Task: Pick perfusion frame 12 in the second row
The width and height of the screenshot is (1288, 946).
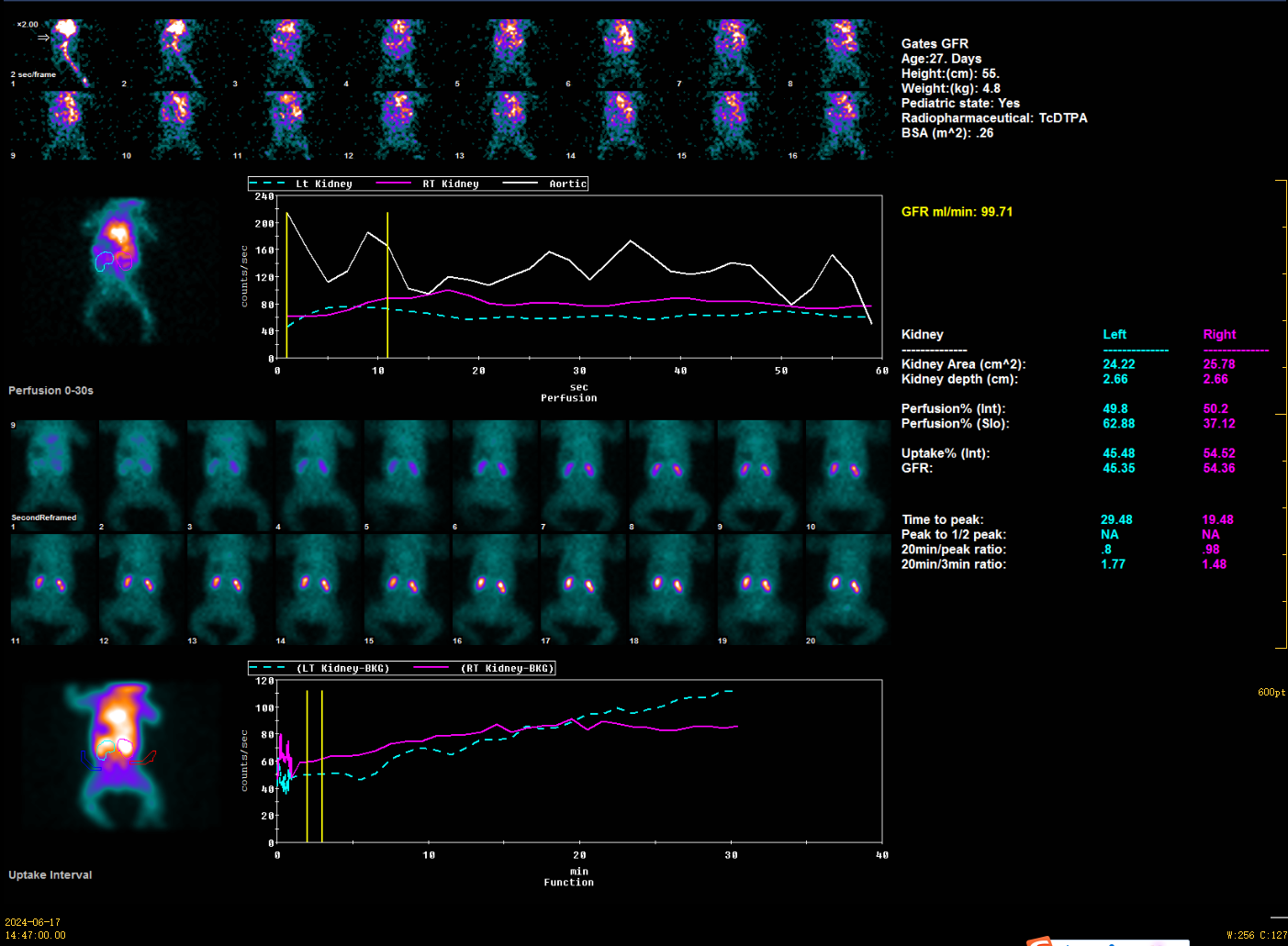Action: 397,126
